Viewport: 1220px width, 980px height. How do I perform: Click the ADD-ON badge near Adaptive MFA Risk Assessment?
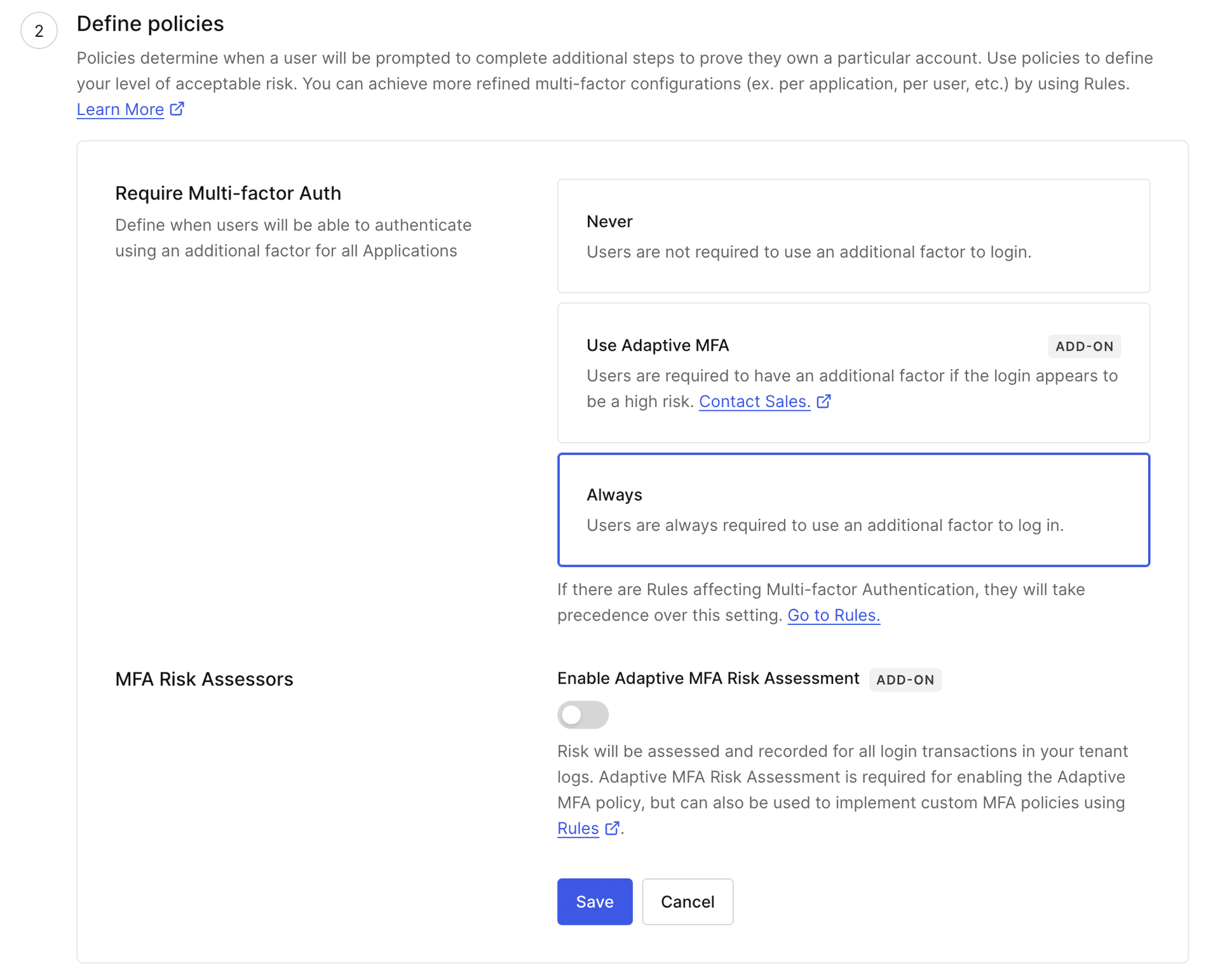click(905, 679)
